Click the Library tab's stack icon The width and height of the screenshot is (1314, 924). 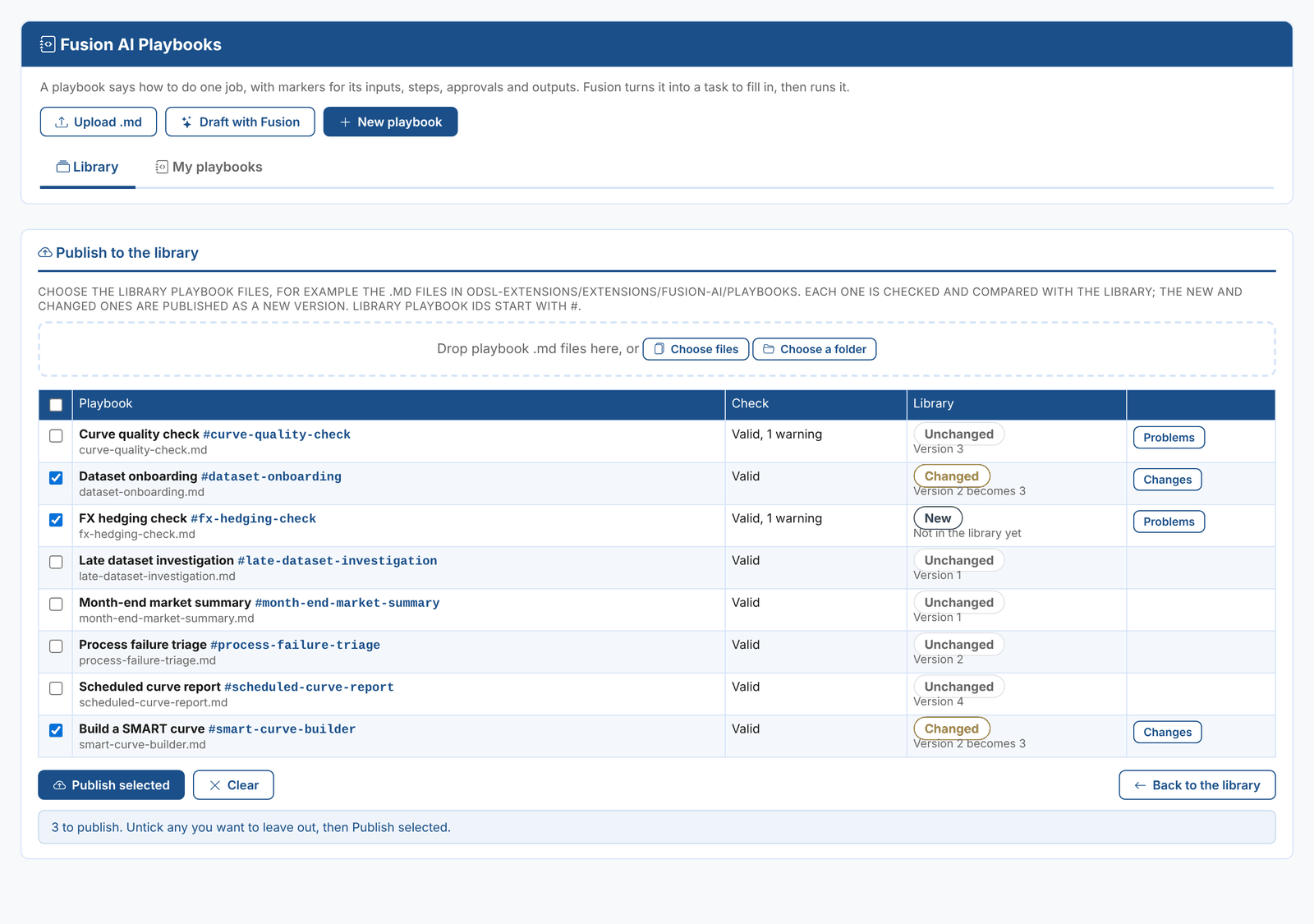62,167
